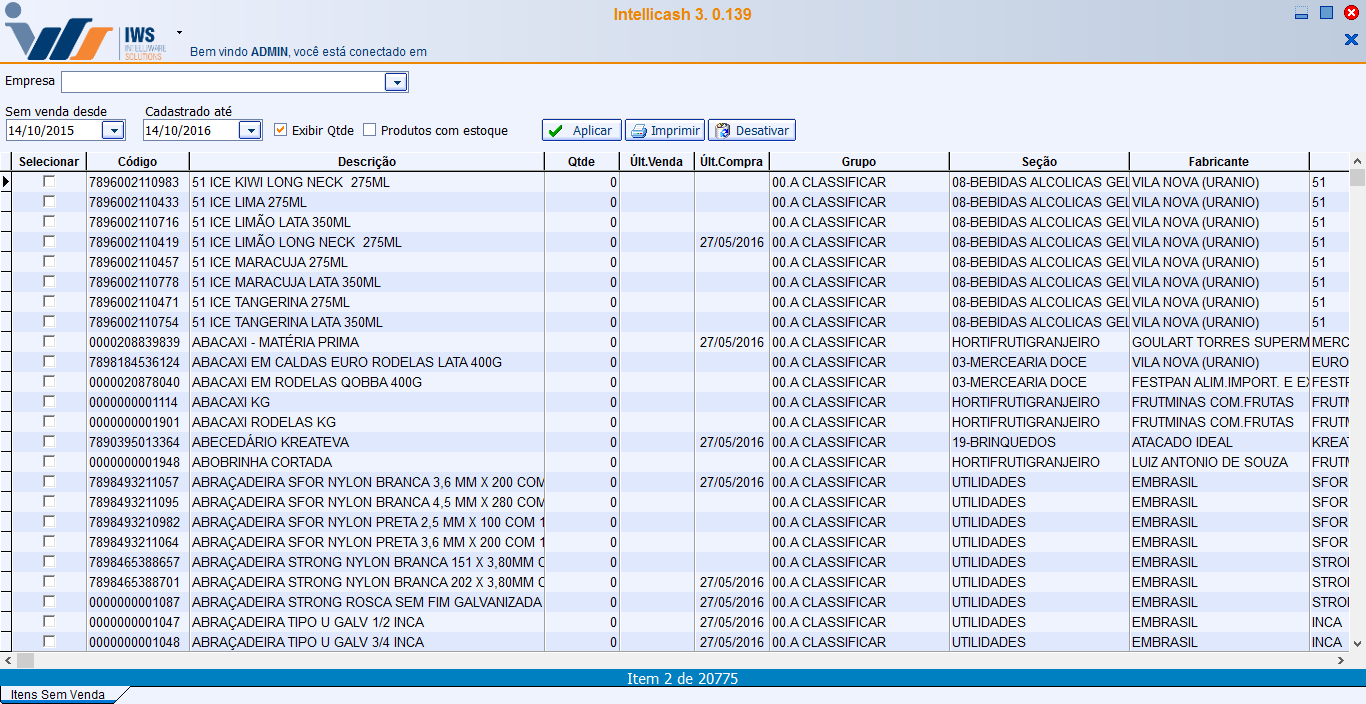
Task: Apply filters with the Aplicar button
Action: [581, 130]
